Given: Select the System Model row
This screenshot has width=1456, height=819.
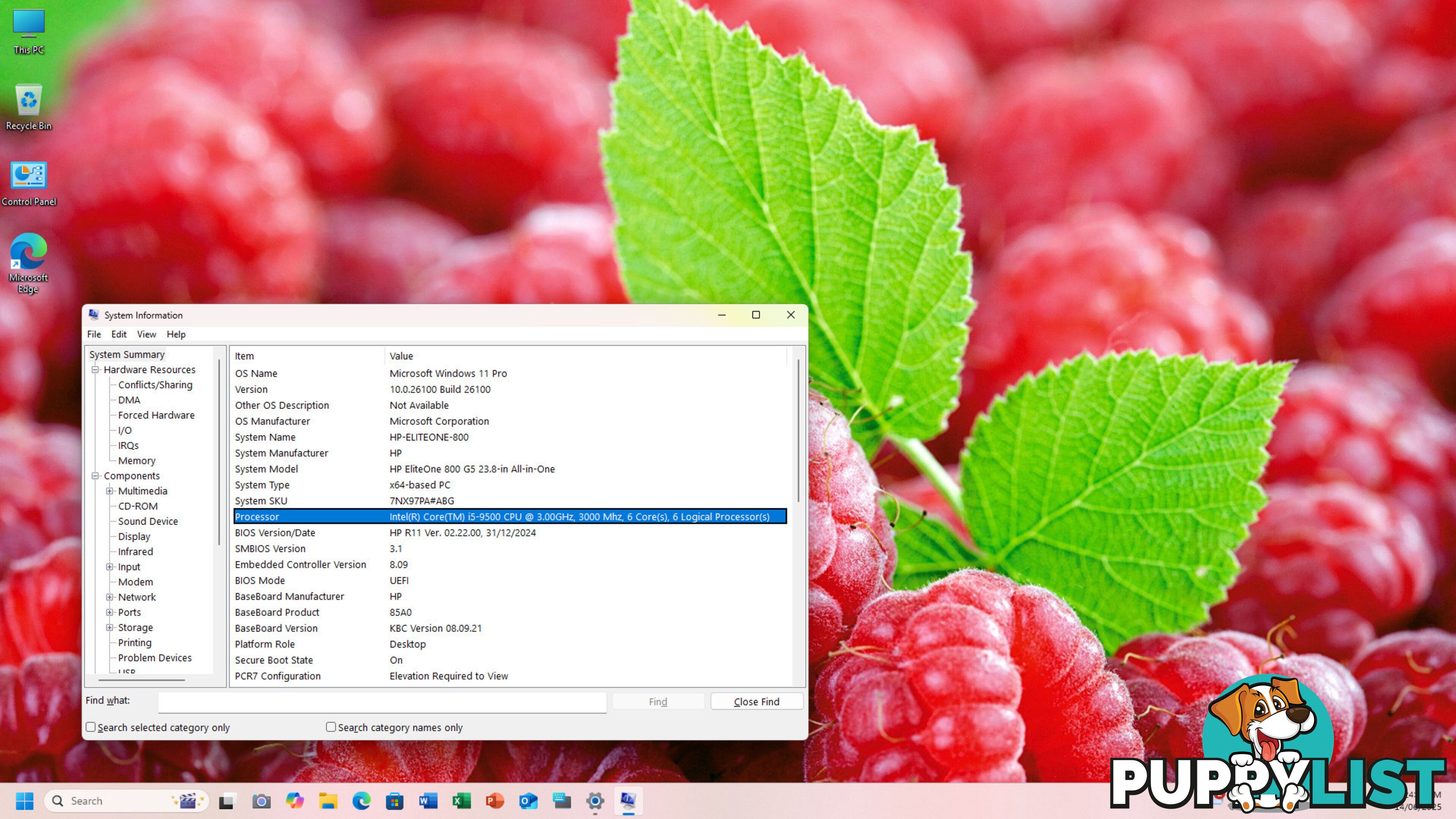Looking at the screenshot, I should [x=510, y=469].
